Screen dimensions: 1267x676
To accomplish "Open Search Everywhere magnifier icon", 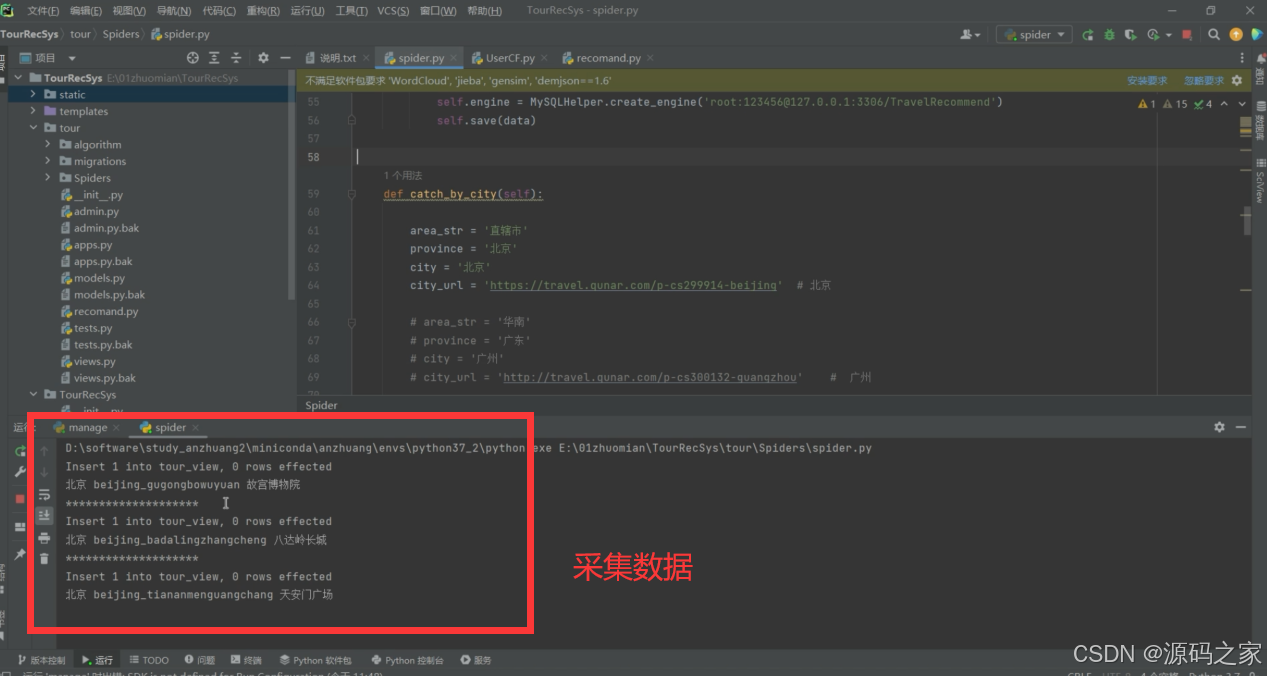I will coord(1214,35).
